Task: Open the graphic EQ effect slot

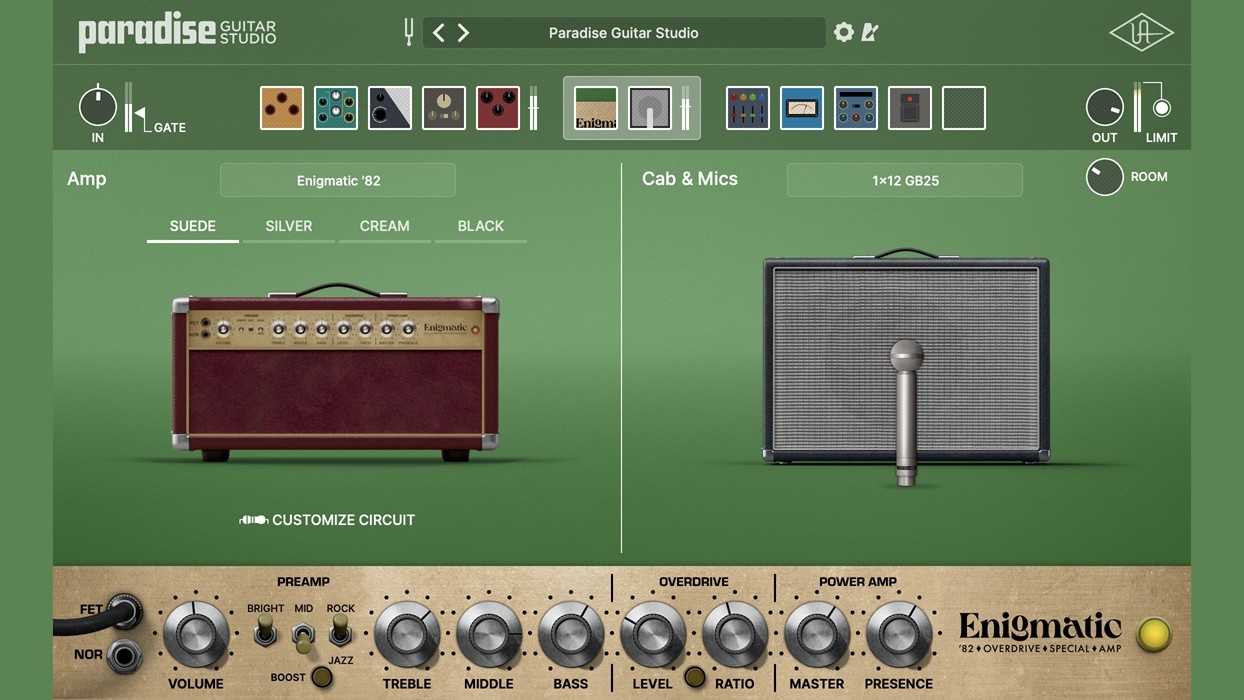Action: tap(748, 108)
